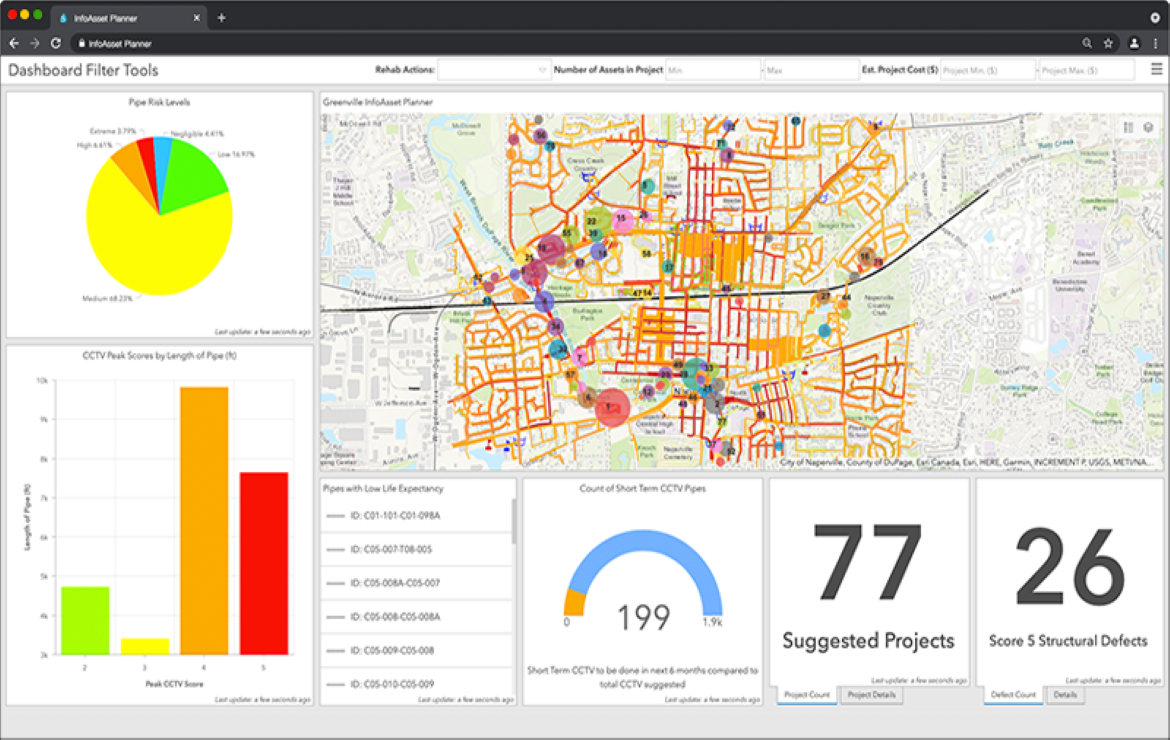Open the dashboard hamburger menu
Screen dimensions: 1170x740
point(1156,70)
